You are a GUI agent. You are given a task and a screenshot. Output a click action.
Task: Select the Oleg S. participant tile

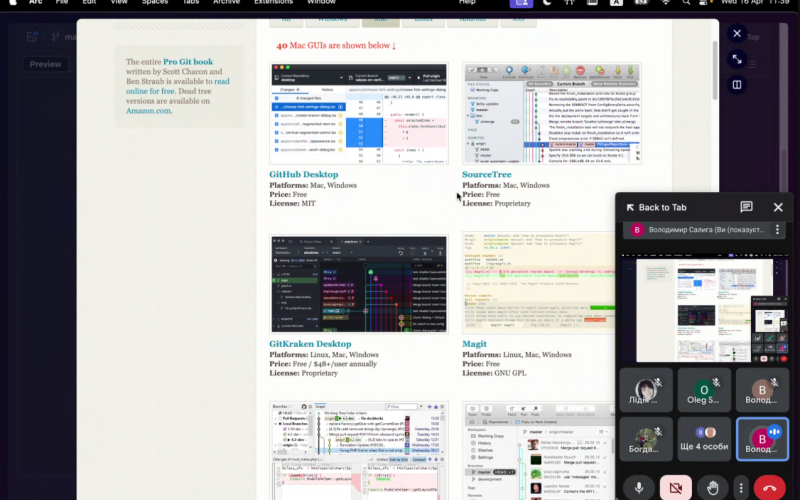coord(704,390)
